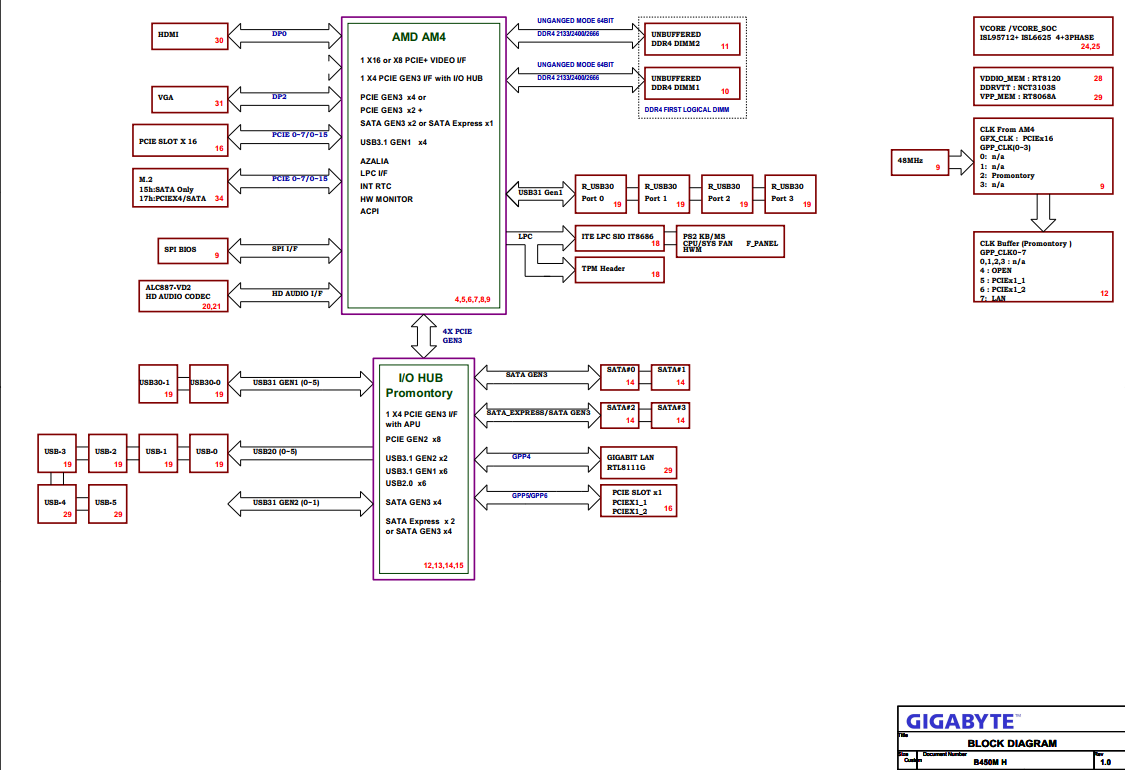Click the BLOCK DIAGRAM title text

pos(1012,743)
